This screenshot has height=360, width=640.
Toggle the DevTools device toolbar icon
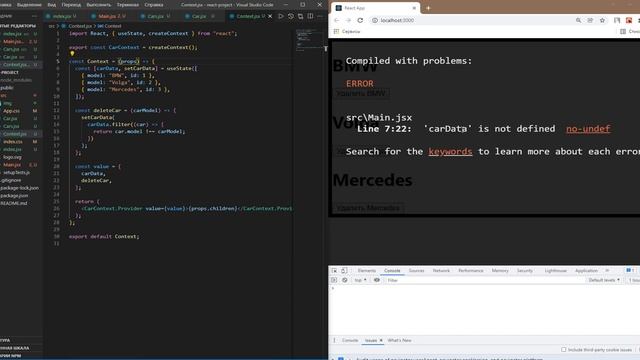(344, 271)
